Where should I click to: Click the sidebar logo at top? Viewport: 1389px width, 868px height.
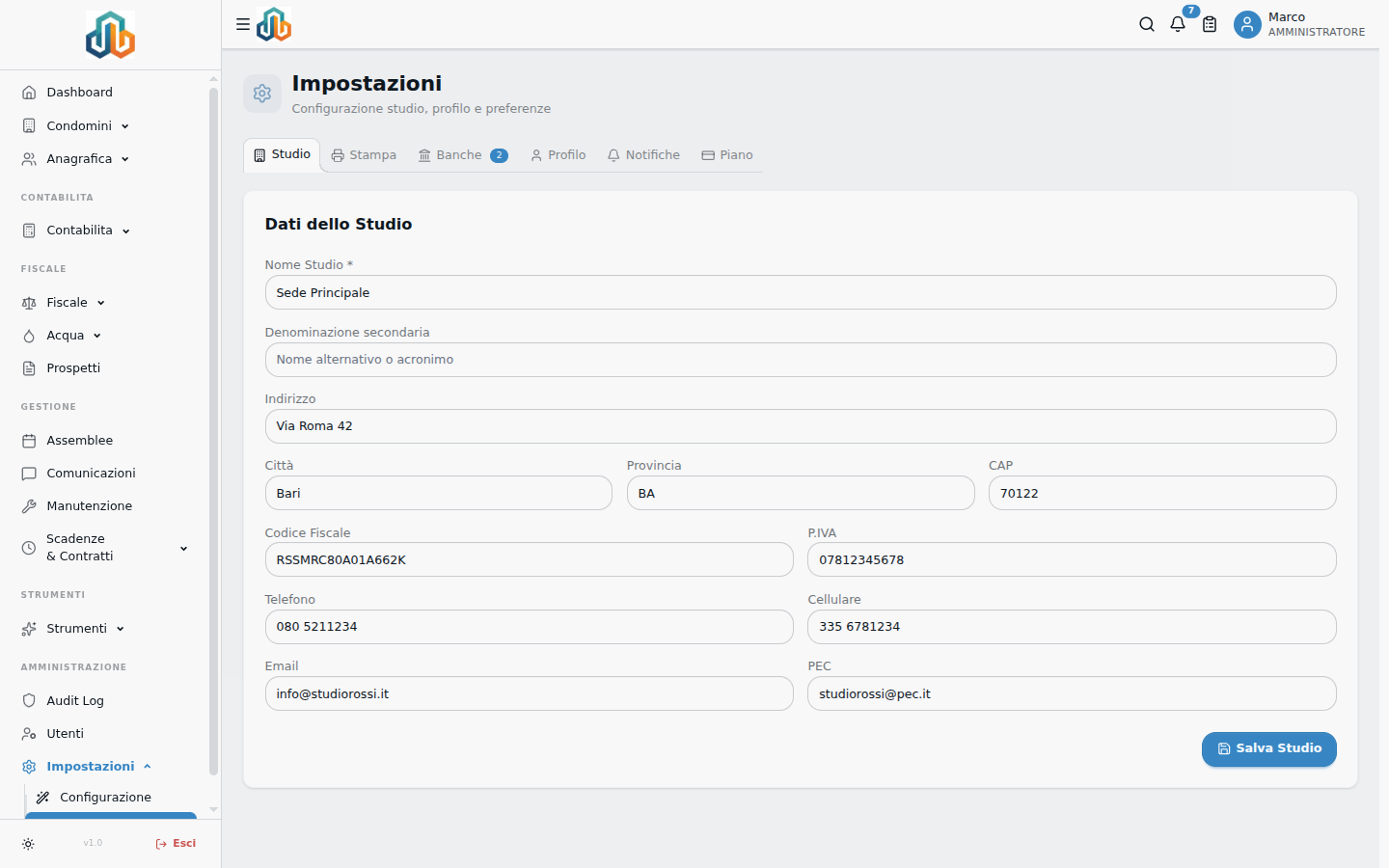[x=110, y=35]
